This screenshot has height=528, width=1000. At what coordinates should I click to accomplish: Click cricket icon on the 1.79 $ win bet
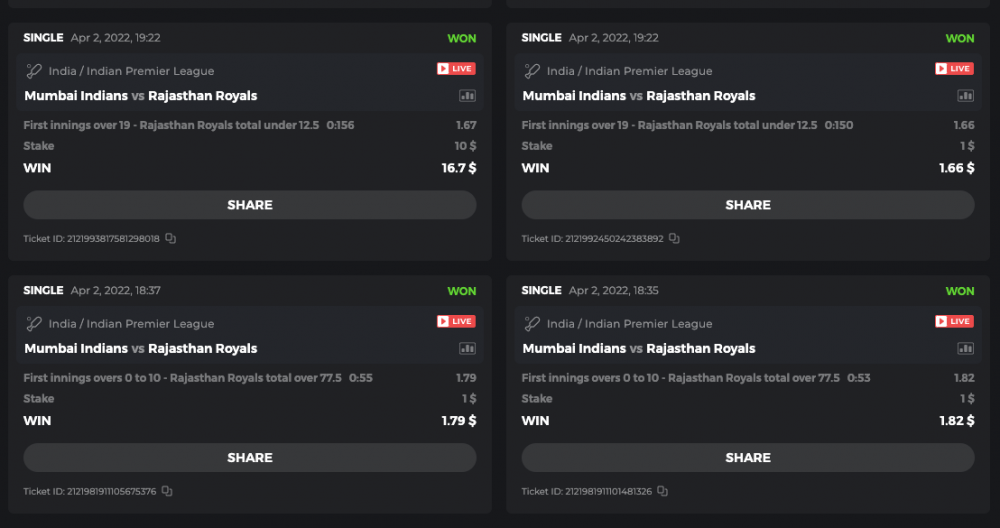34,324
